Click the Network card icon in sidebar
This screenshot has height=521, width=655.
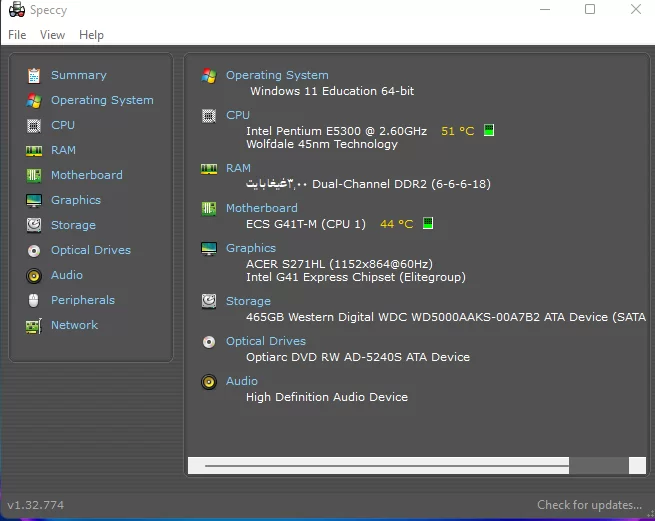click(x=34, y=326)
